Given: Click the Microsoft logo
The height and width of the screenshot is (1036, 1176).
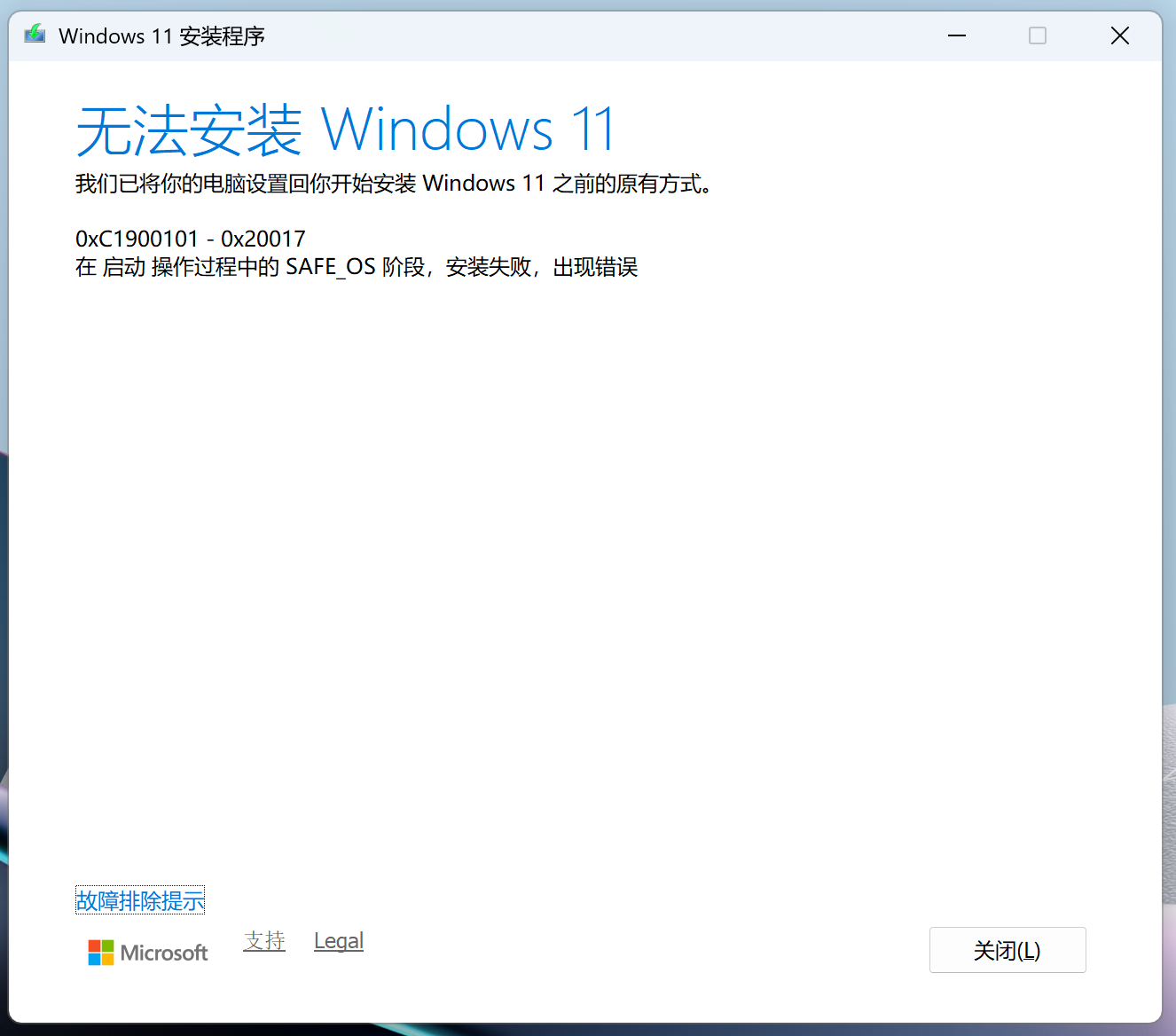Looking at the screenshot, I should click(x=148, y=953).
